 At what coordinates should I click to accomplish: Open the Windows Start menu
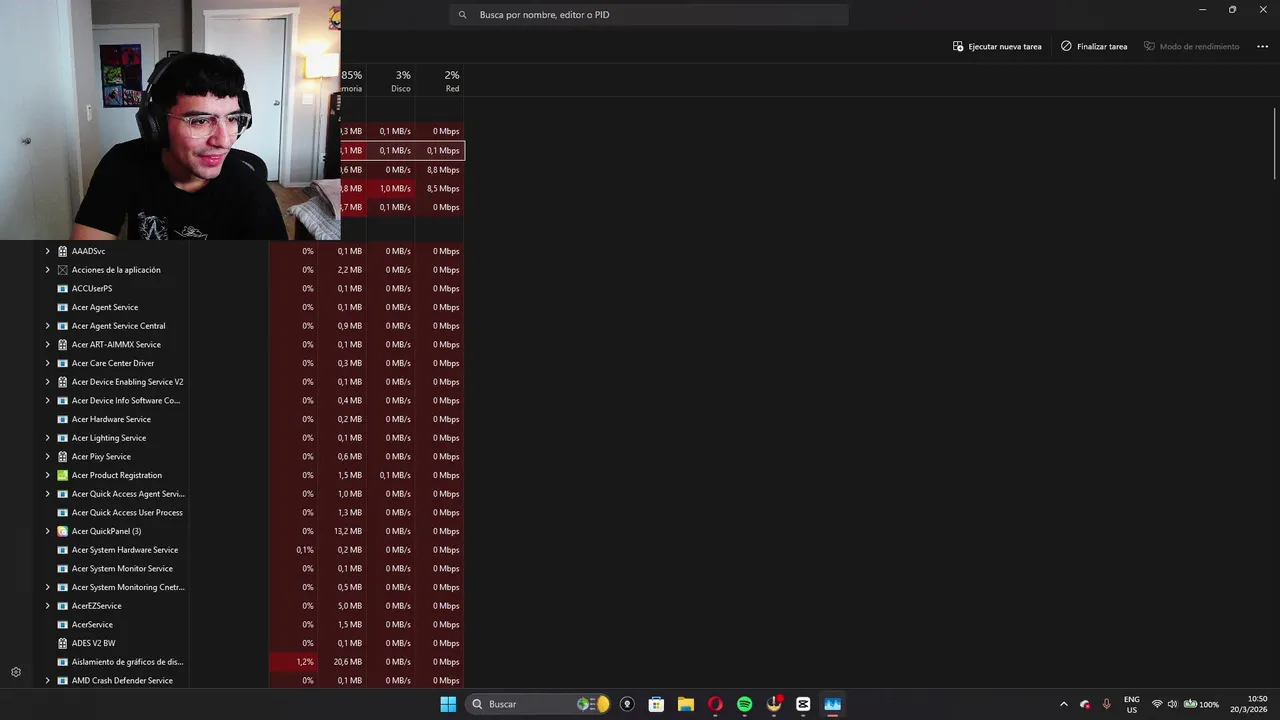tap(448, 704)
